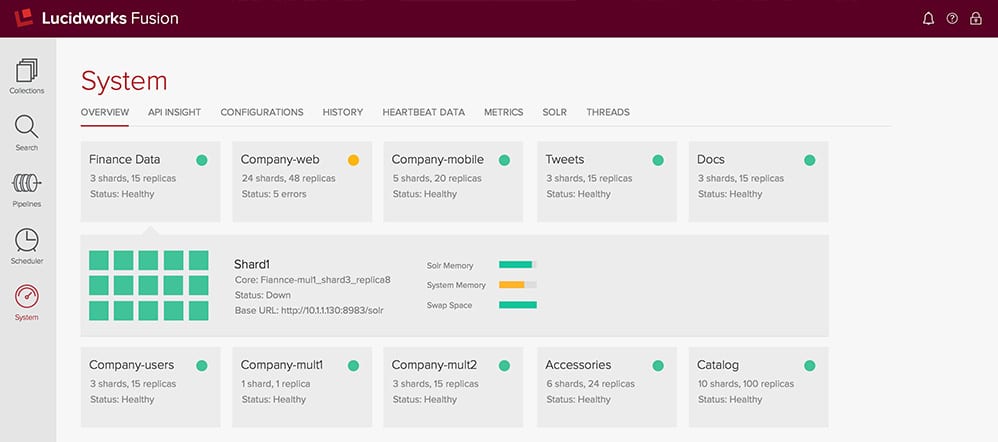Click Accessories green status dot
Viewport: 998px width, 442px height.
pos(658,366)
